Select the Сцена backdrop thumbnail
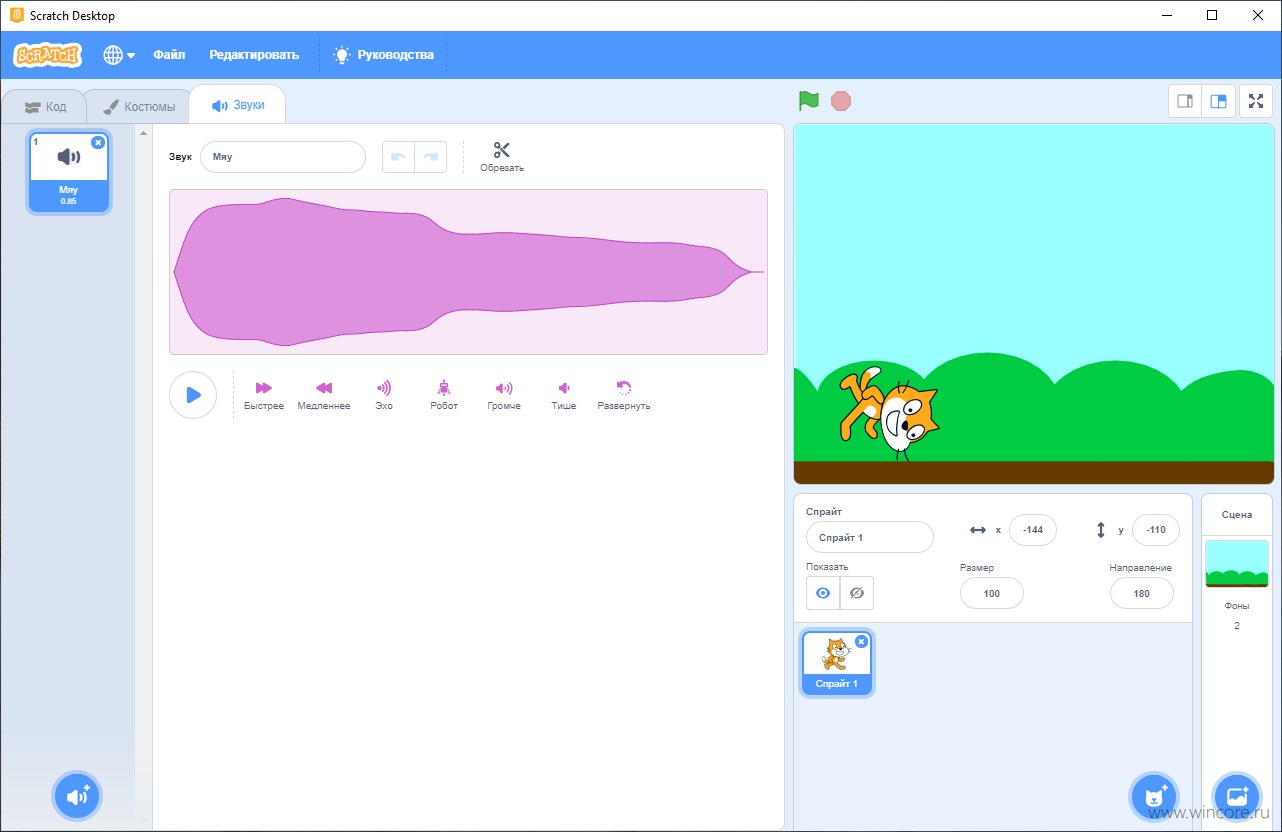The image size is (1282, 832). pos(1237,564)
